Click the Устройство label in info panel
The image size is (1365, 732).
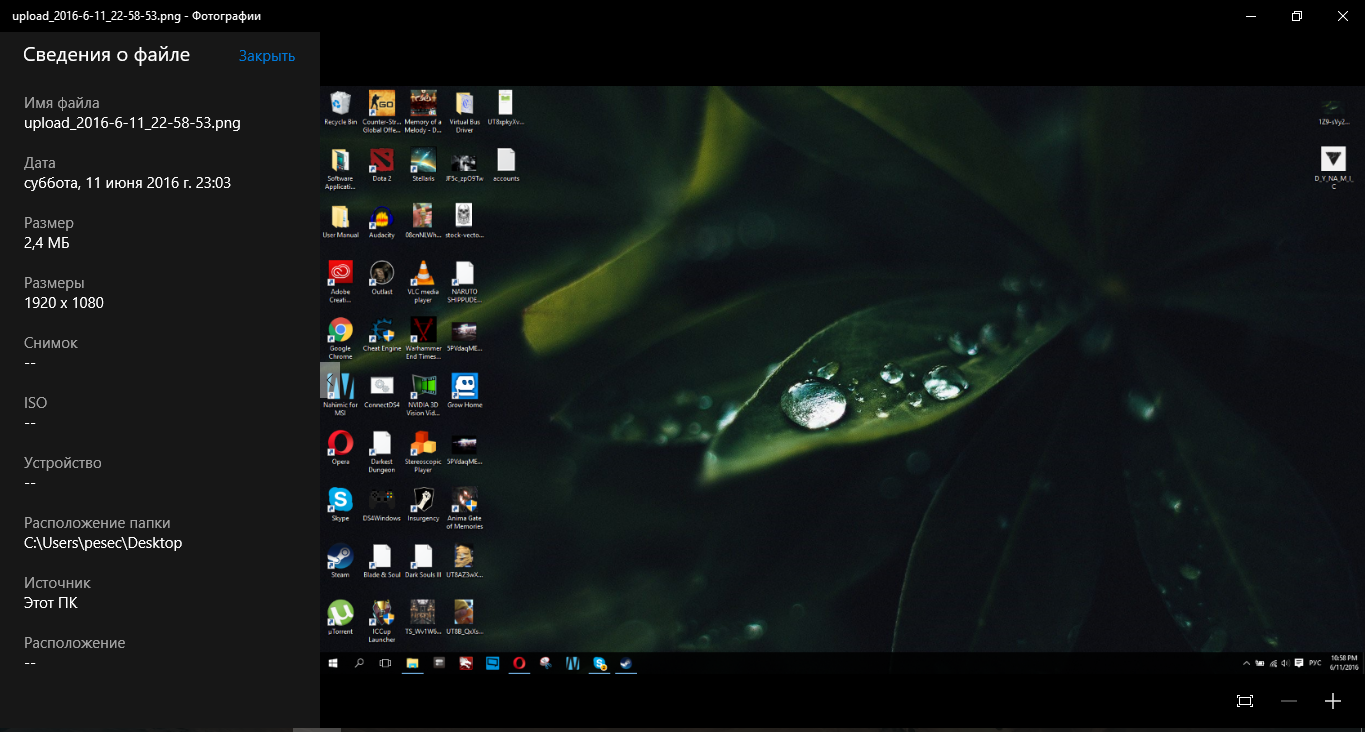(x=63, y=463)
